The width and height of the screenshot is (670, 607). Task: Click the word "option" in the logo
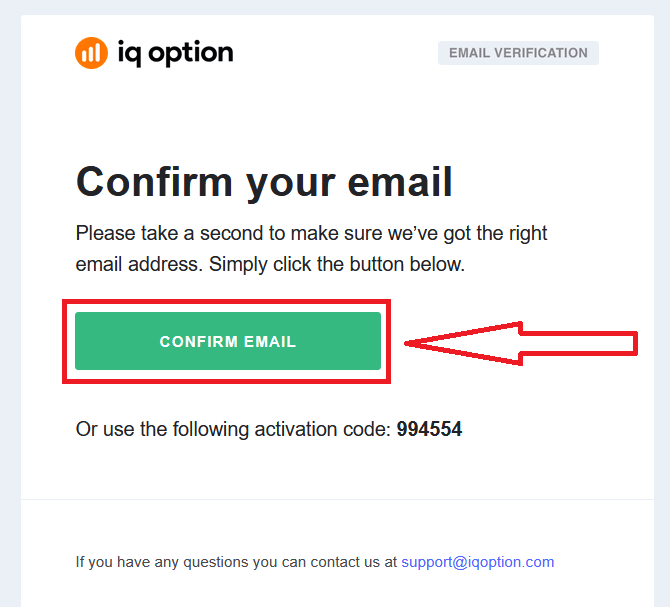[x=190, y=52]
